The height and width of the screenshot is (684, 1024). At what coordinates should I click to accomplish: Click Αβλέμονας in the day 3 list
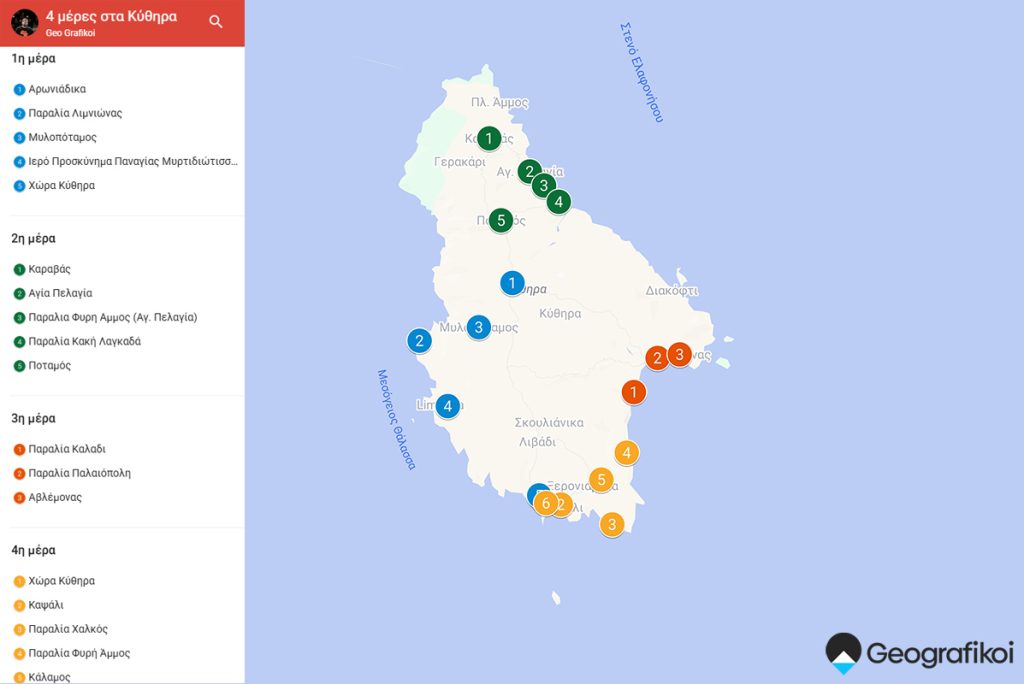(x=55, y=497)
